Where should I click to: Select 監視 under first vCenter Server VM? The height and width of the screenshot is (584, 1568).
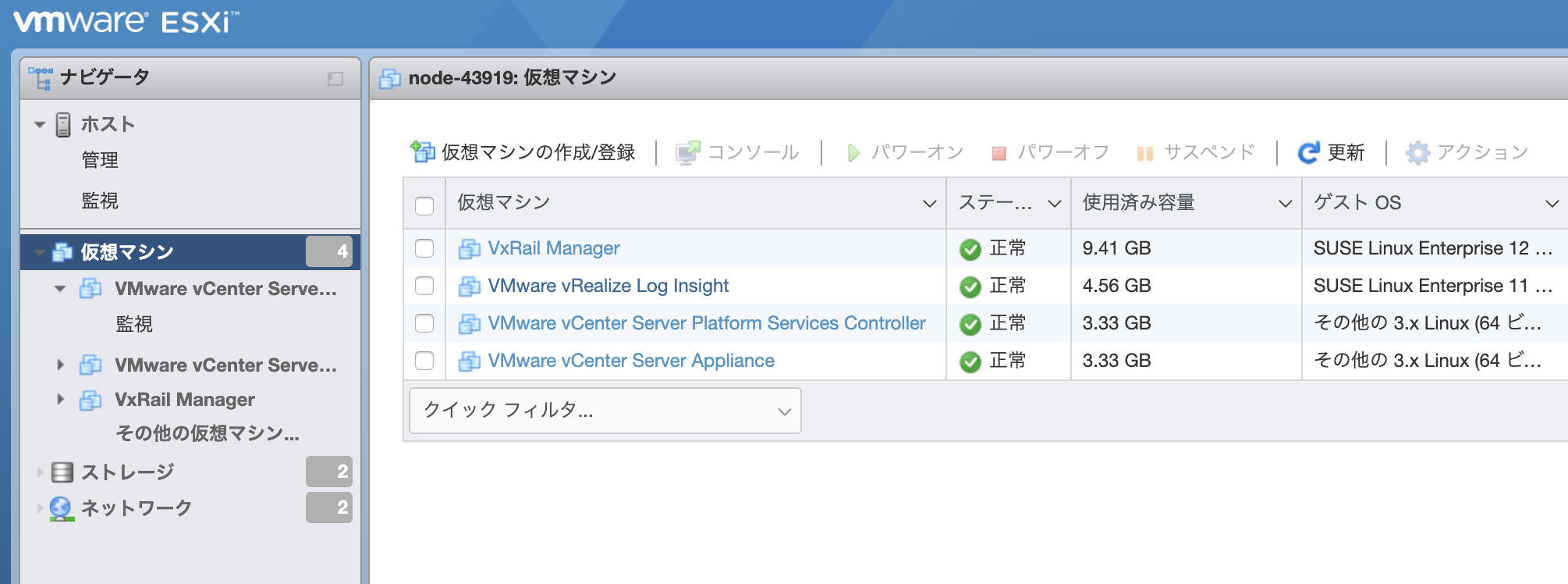pos(134,324)
